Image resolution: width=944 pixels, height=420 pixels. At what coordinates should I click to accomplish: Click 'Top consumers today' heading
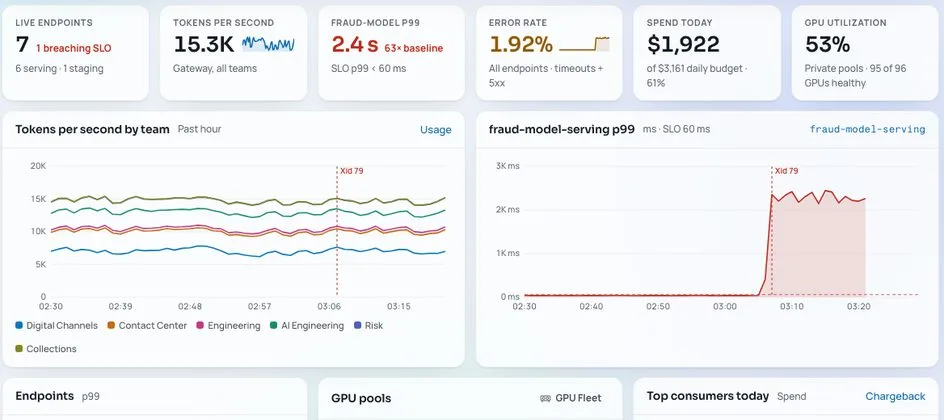[x=708, y=396]
